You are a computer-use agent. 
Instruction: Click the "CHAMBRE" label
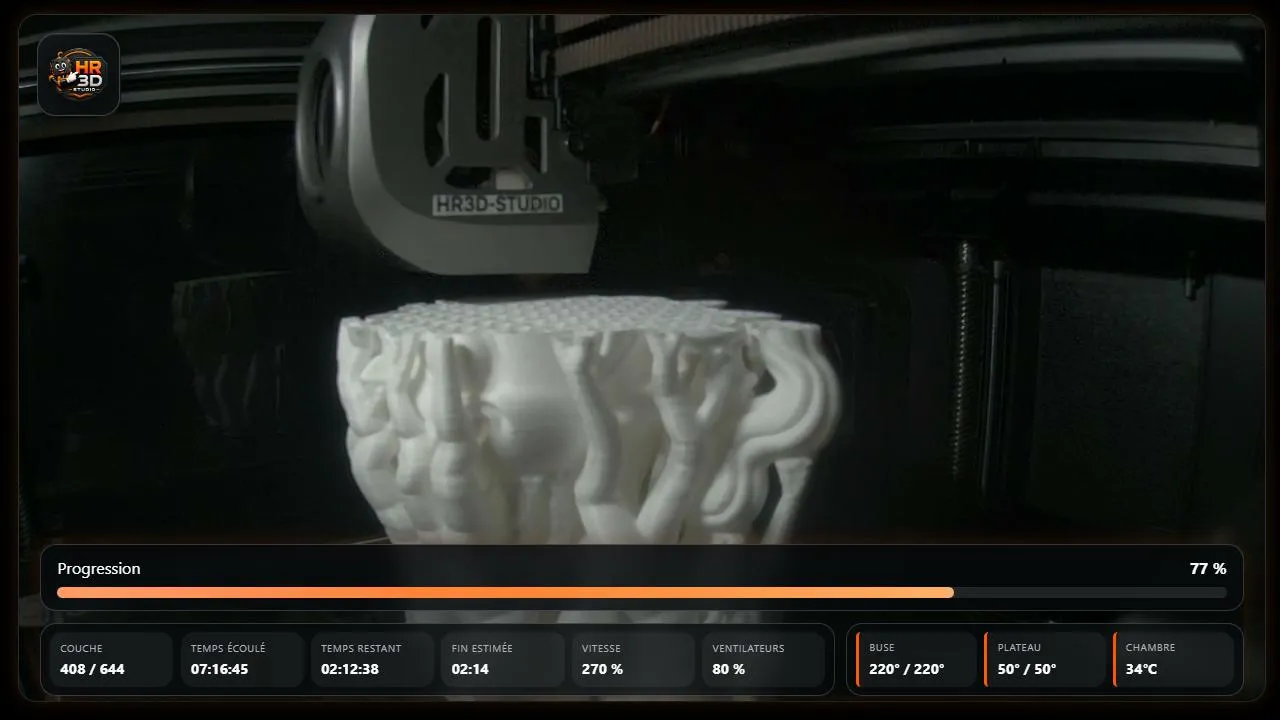(1150, 648)
